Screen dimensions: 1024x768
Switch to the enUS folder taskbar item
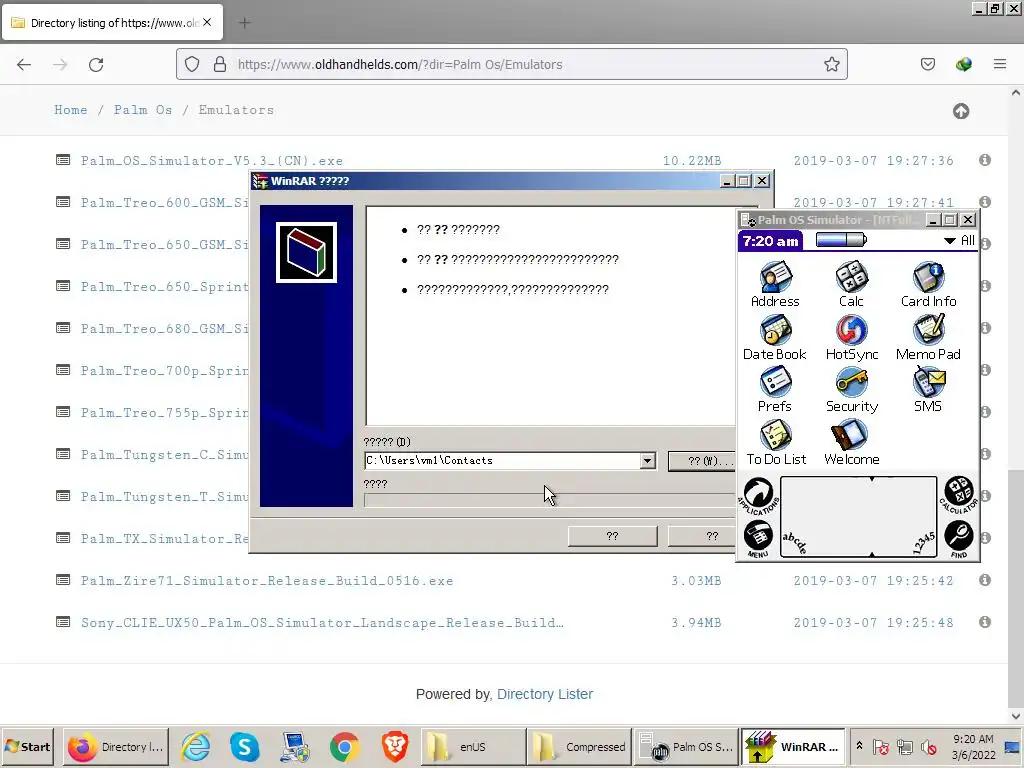point(473,746)
